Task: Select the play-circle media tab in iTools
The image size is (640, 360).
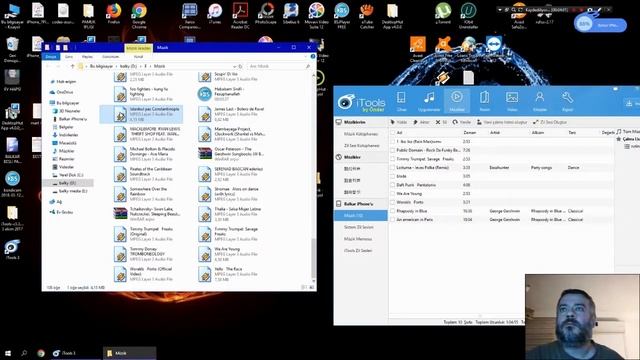Action: point(457,101)
